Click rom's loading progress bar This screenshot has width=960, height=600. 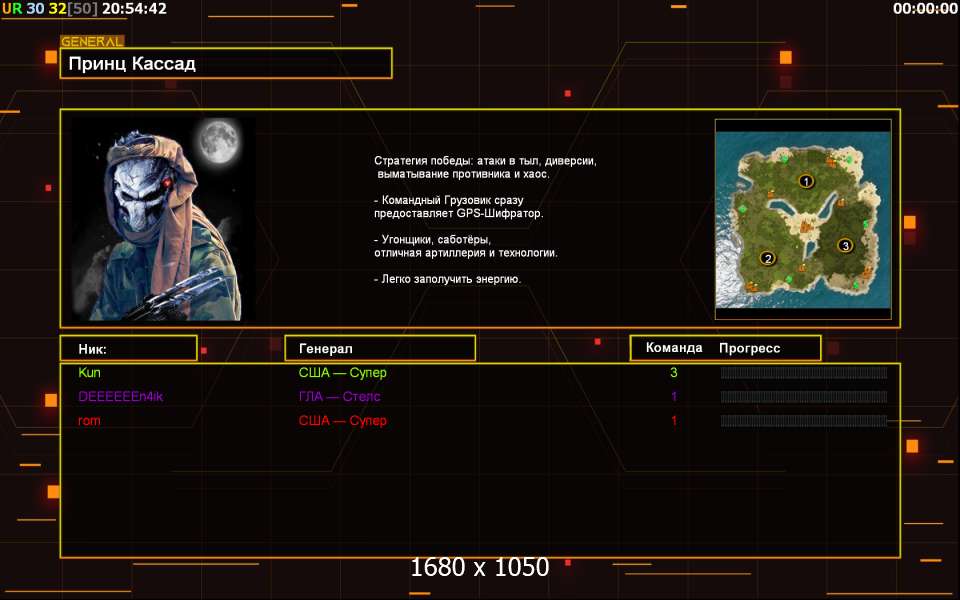[x=803, y=421]
